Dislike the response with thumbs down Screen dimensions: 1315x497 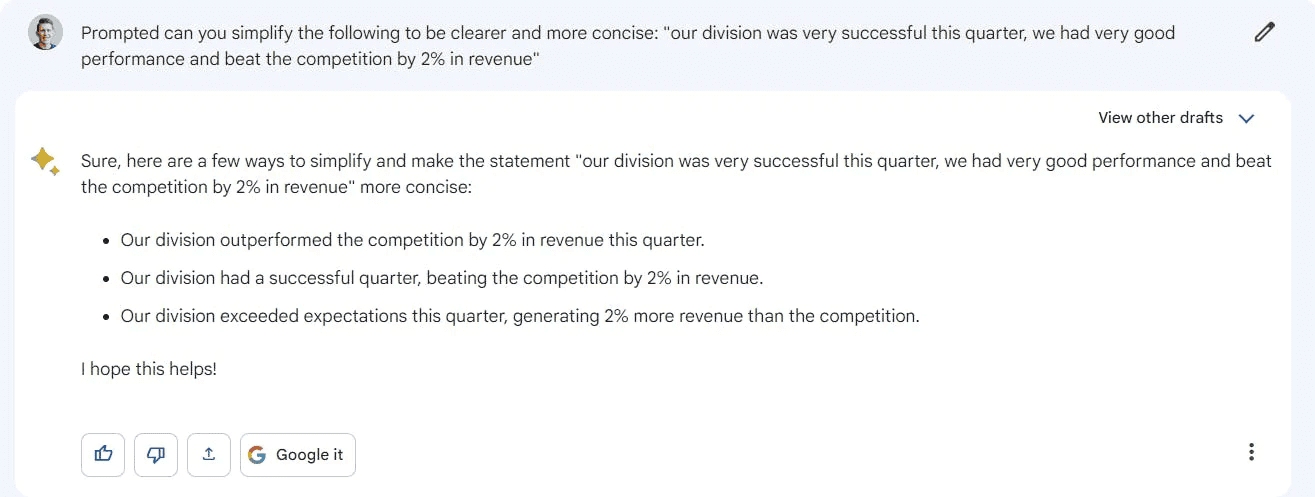point(155,454)
